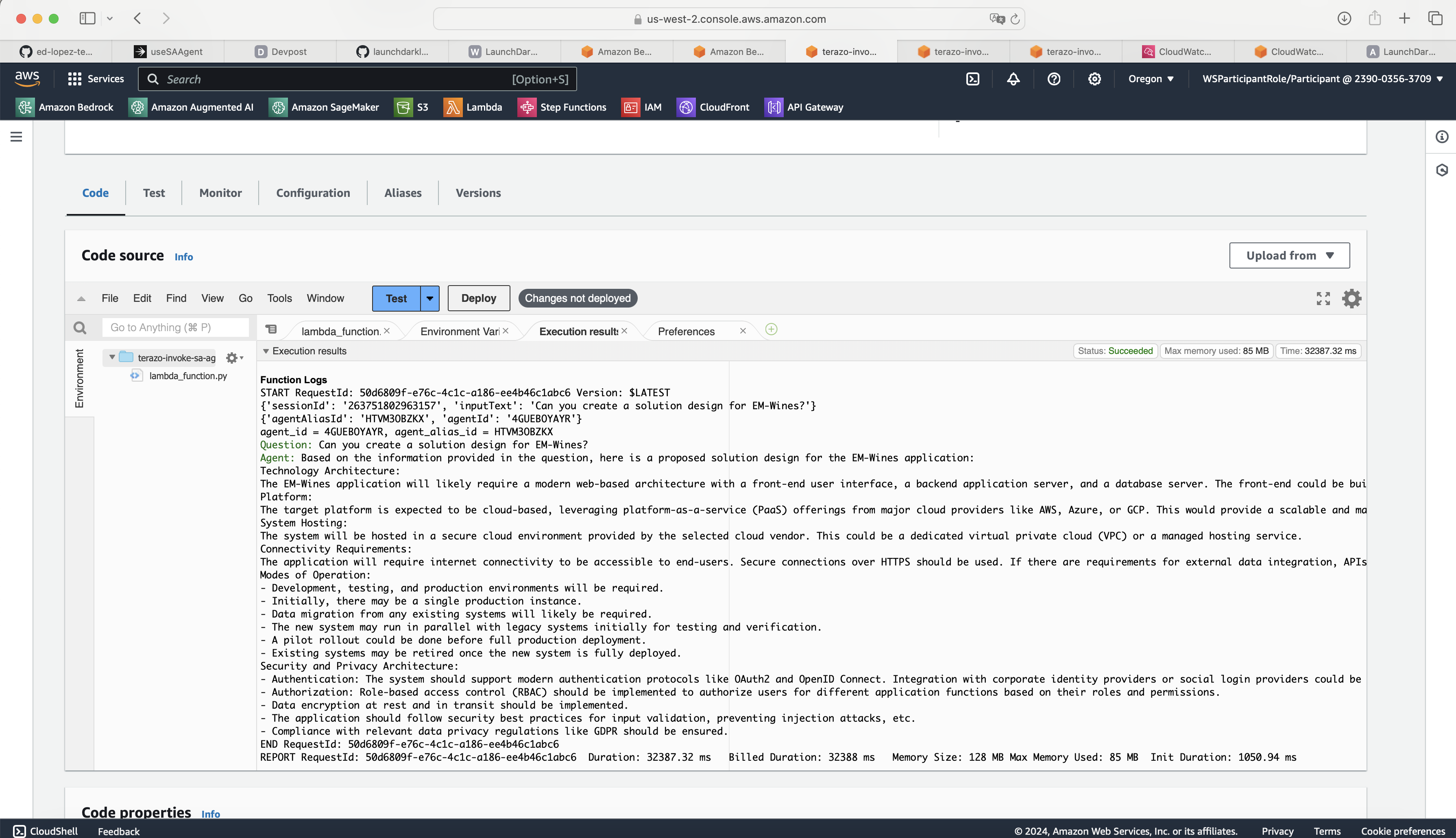Open the S3 bookmark icon
The width and height of the screenshot is (1456, 838).
[403, 107]
